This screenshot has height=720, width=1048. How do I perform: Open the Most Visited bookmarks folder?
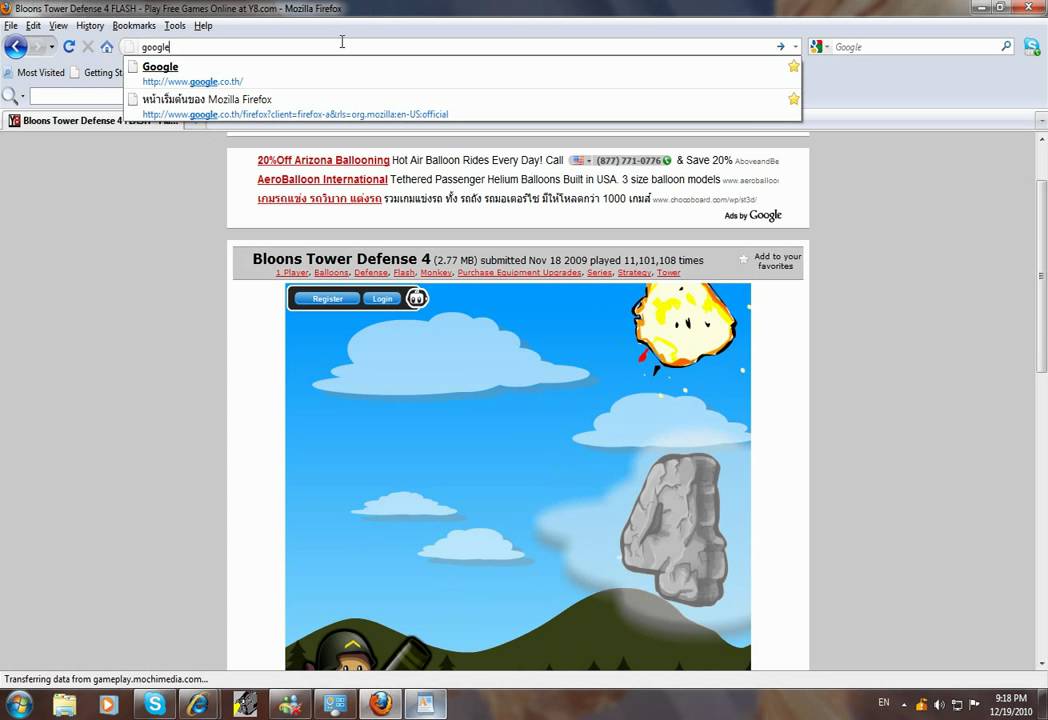pyautogui.click(x=34, y=72)
